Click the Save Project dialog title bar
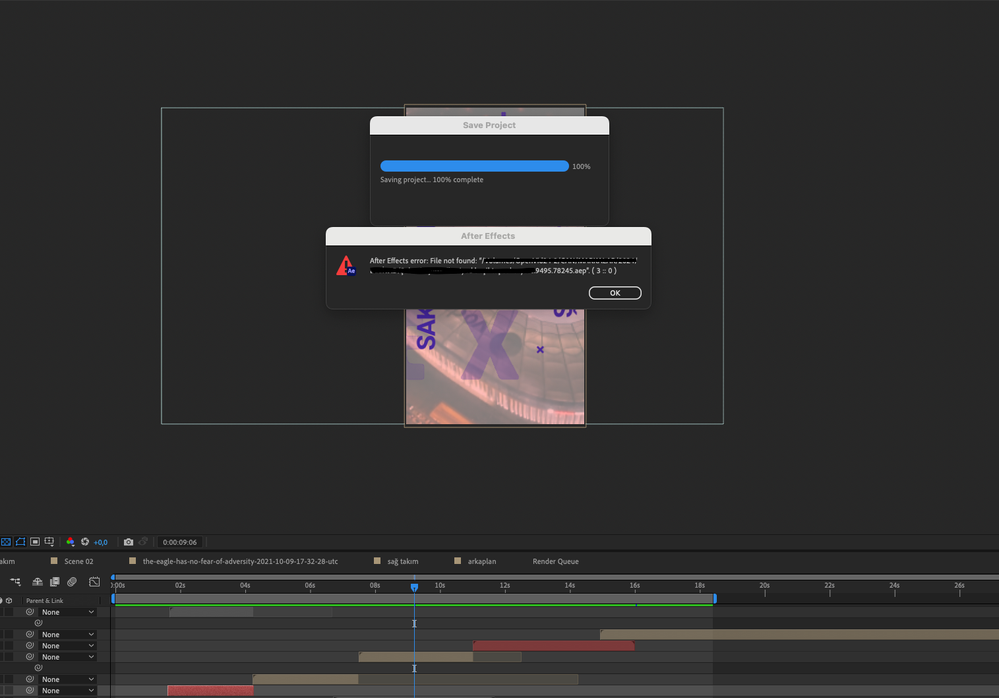This screenshot has height=698, width=999. pos(489,125)
